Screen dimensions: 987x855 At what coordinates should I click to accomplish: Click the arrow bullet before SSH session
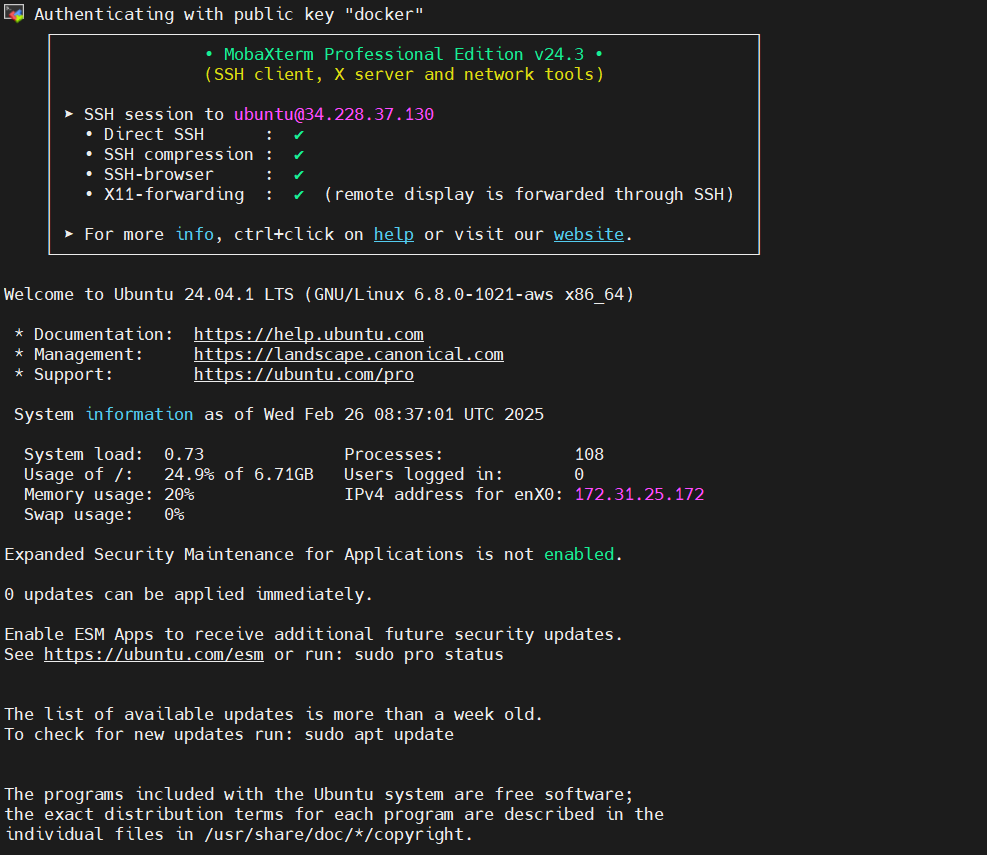(x=69, y=115)
